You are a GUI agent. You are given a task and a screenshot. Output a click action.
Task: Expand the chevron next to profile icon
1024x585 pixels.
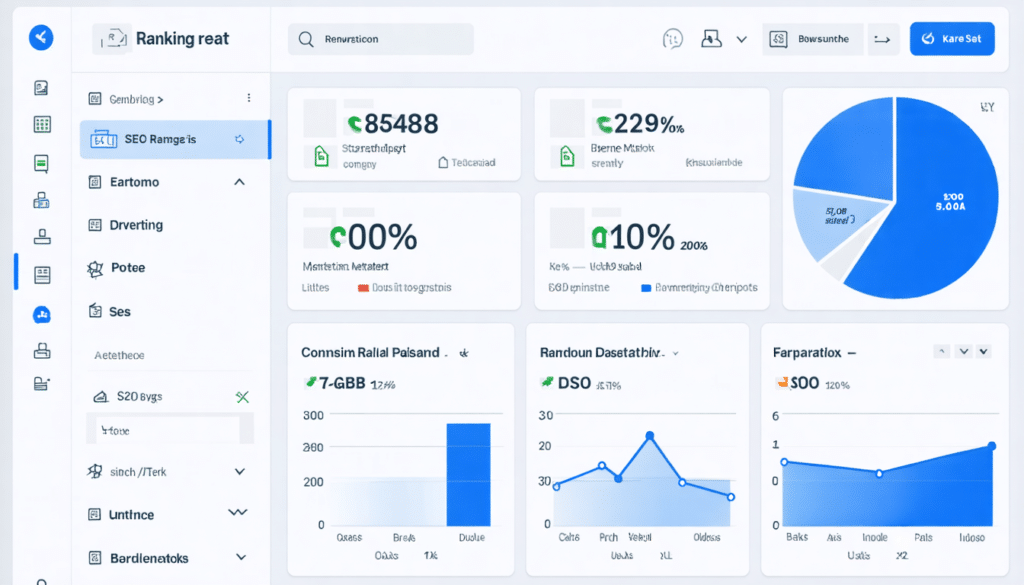tap(741, 39)
